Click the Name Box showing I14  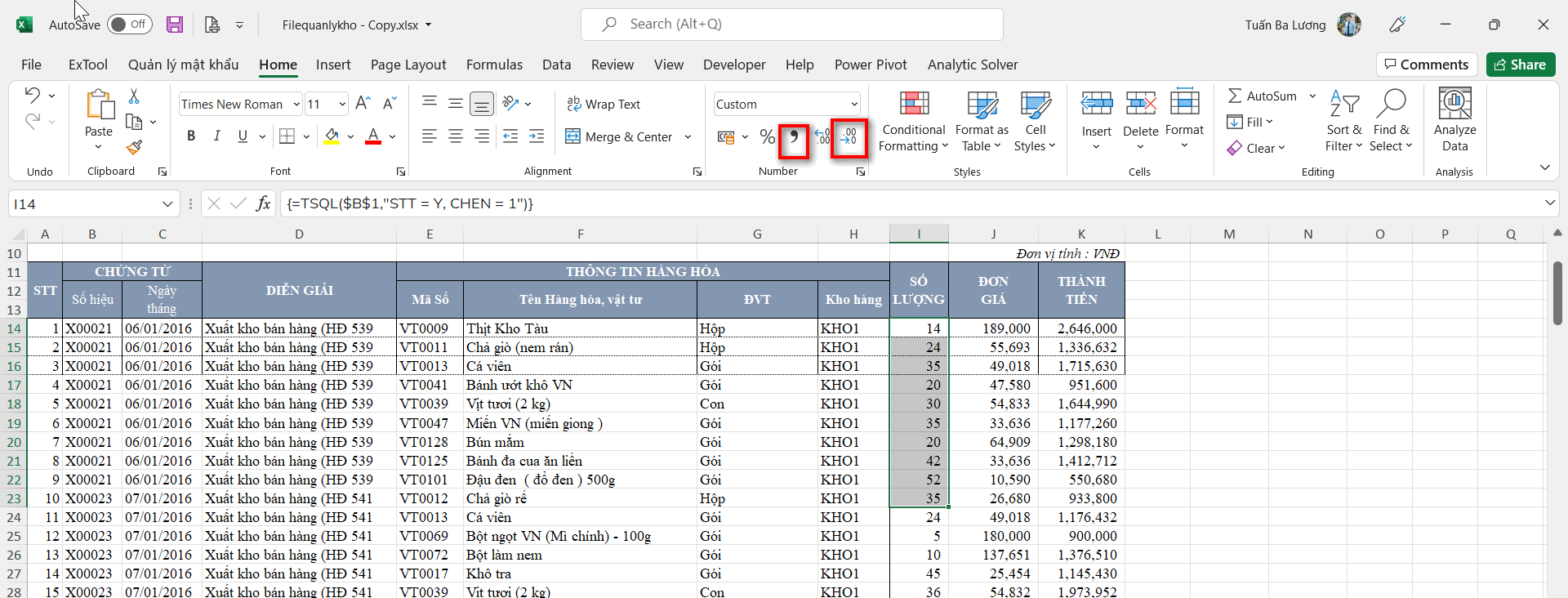(x=94, y=203)
